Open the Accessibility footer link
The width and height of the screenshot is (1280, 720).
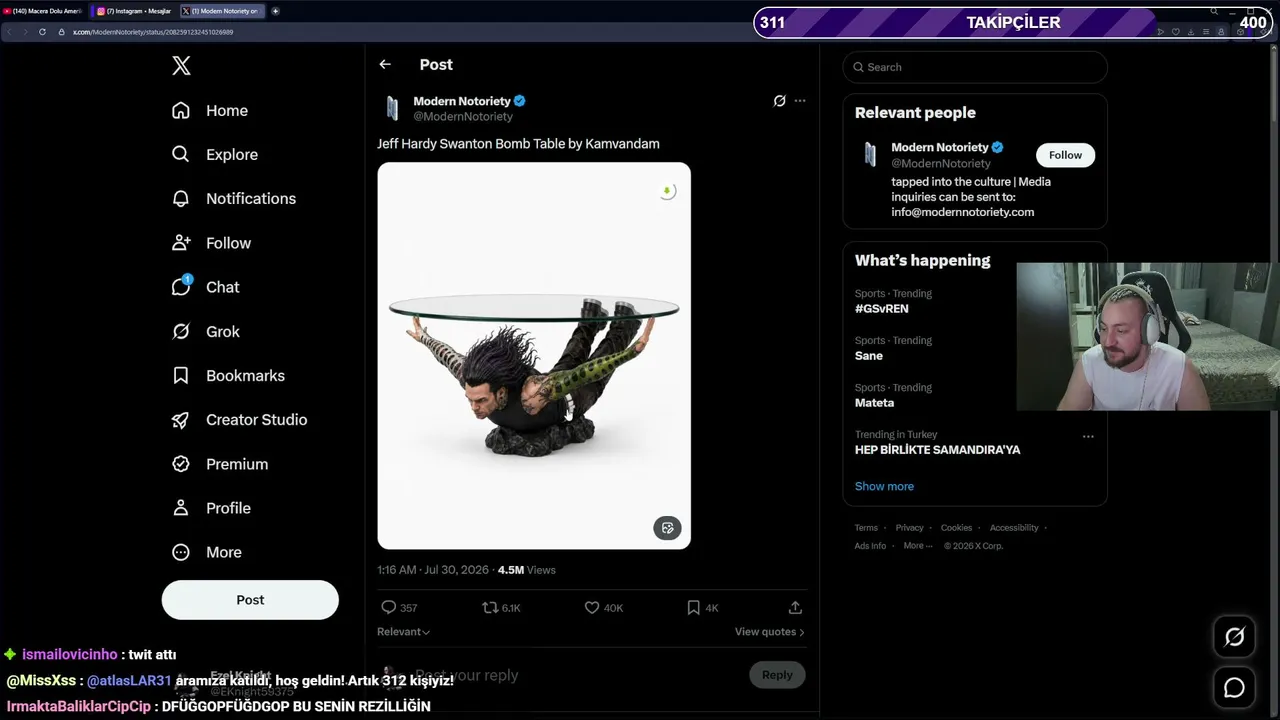pos(1014,528)
